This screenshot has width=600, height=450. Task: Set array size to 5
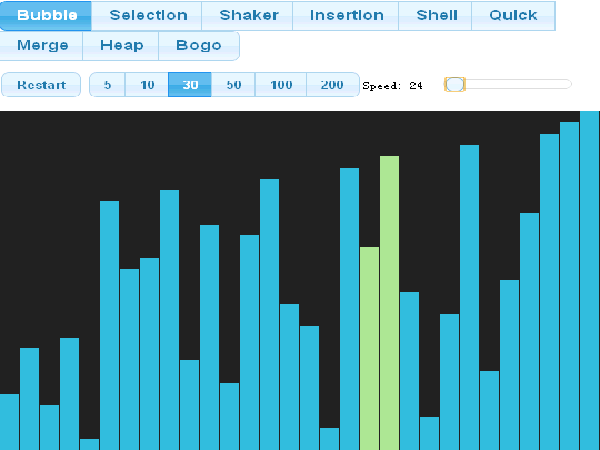pos(107,85)
